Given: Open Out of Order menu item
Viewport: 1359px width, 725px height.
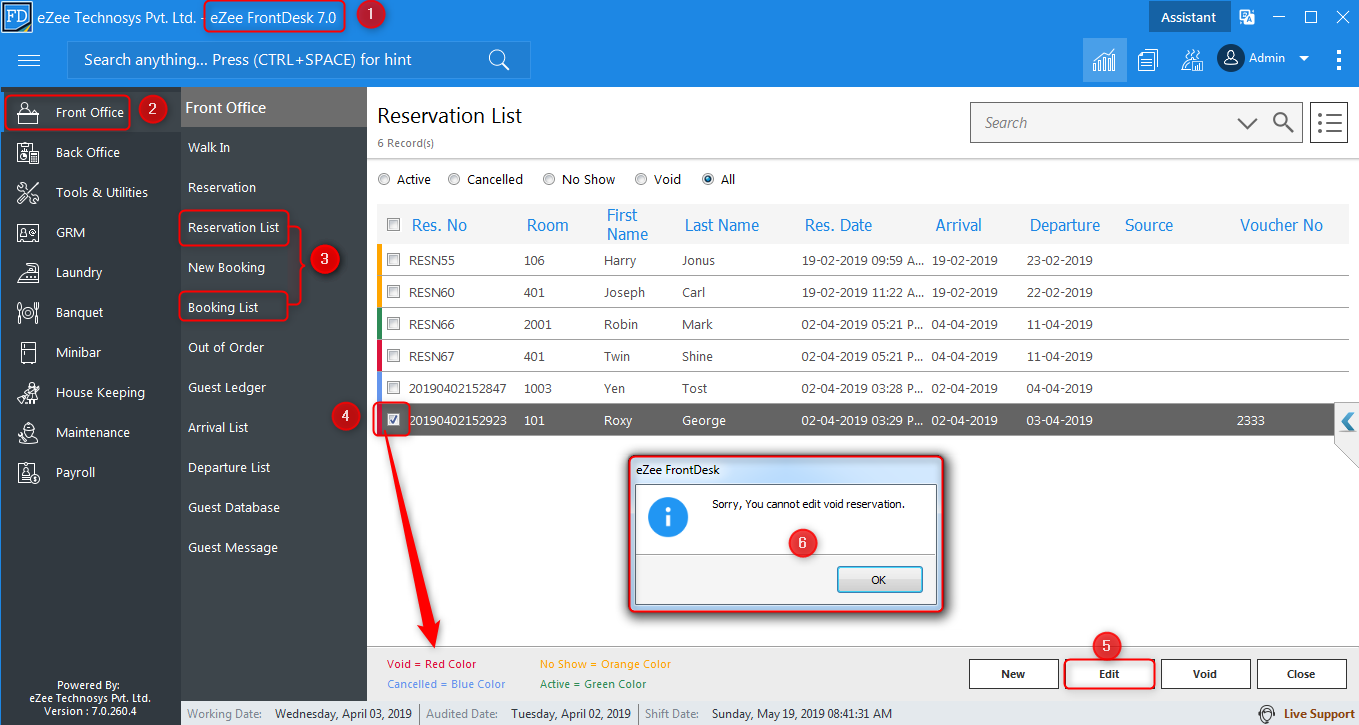Looking at the screenshot, I should click(226, 347).
